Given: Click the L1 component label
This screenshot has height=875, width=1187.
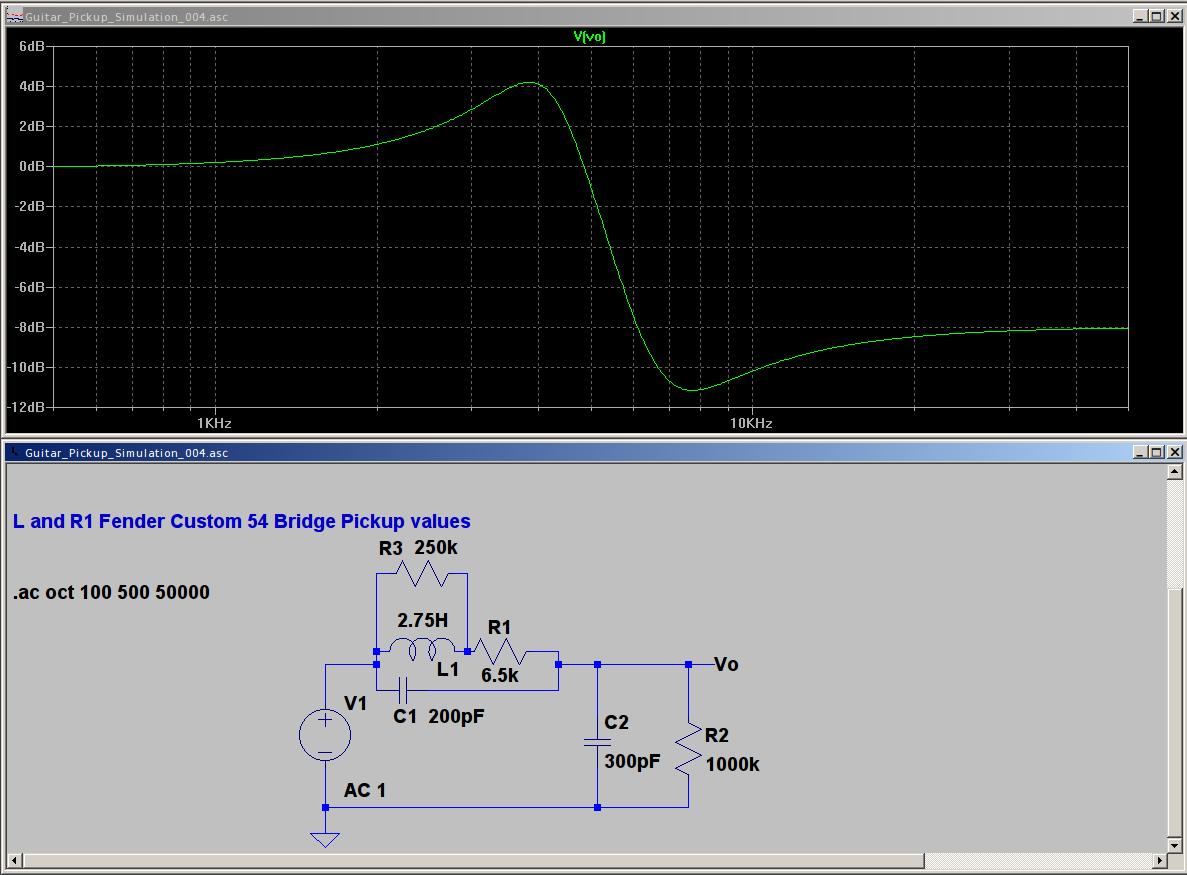Looking at the screenshot, I should (x=448, y=669).
